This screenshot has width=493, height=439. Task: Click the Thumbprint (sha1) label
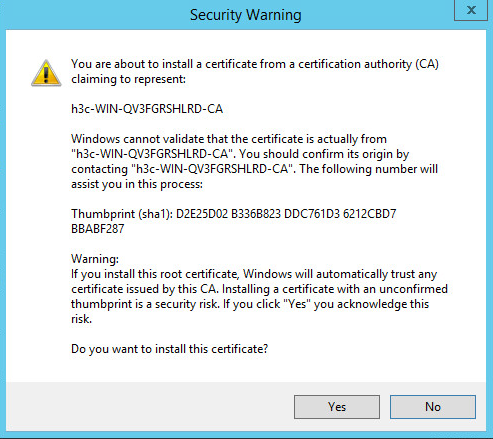pyautogui.click(x=122, y=214)
